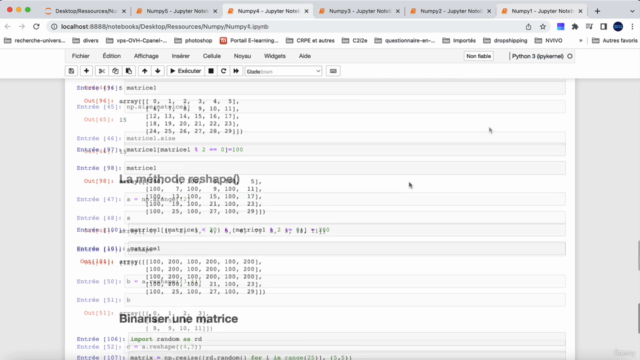Move selected cell up arrow
The width and height of the screenshot is (640, 360).
pos(144,71)
